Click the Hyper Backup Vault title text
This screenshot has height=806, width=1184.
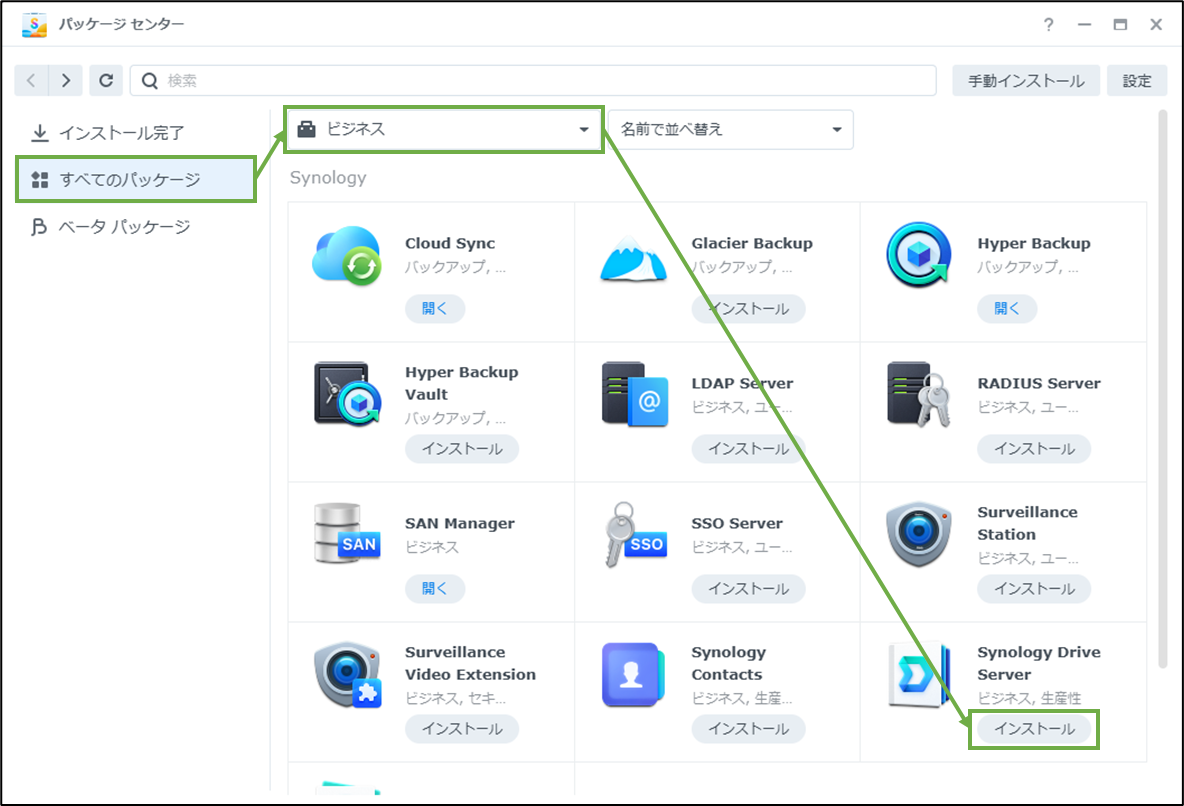461,383
